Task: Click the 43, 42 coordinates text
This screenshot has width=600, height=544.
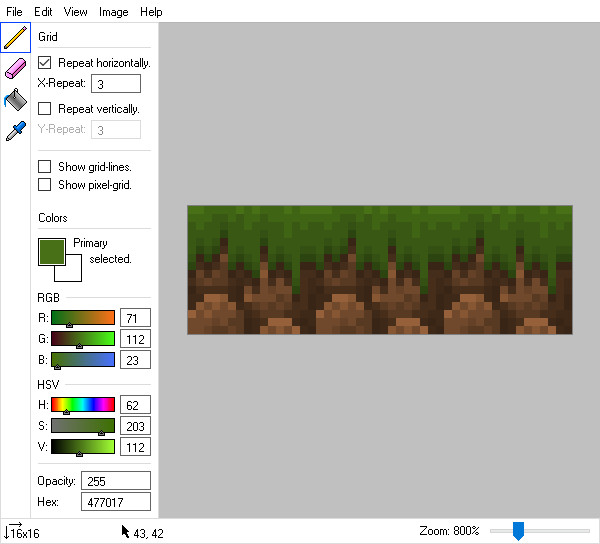Action: coord(148,533)
